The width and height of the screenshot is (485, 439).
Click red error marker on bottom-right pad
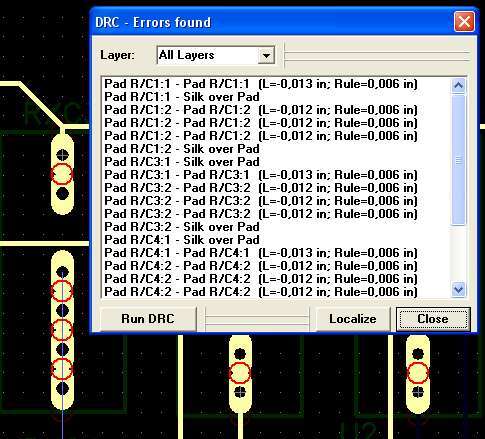[418, 373]
